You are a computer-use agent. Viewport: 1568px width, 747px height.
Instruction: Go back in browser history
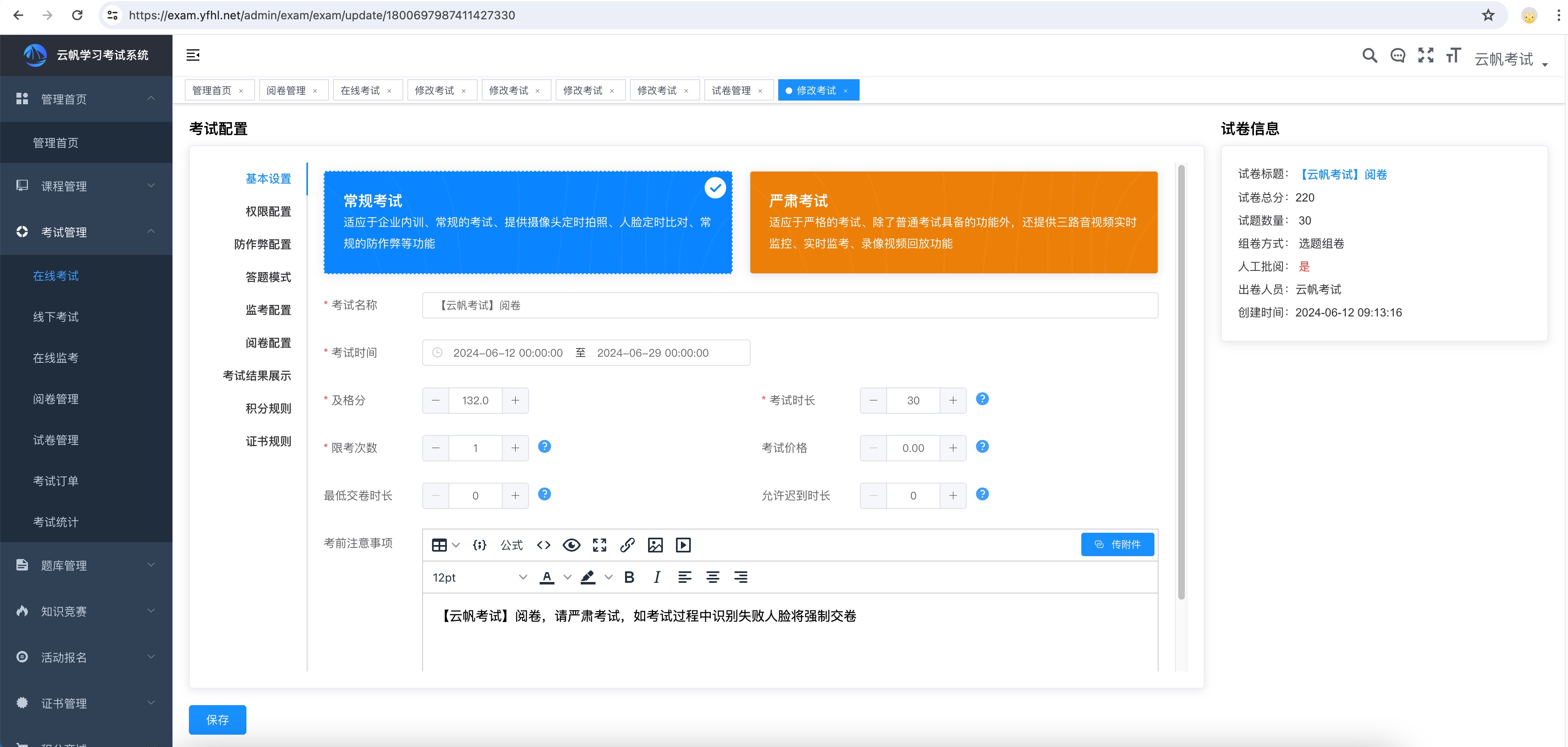(x=18, y=15)
